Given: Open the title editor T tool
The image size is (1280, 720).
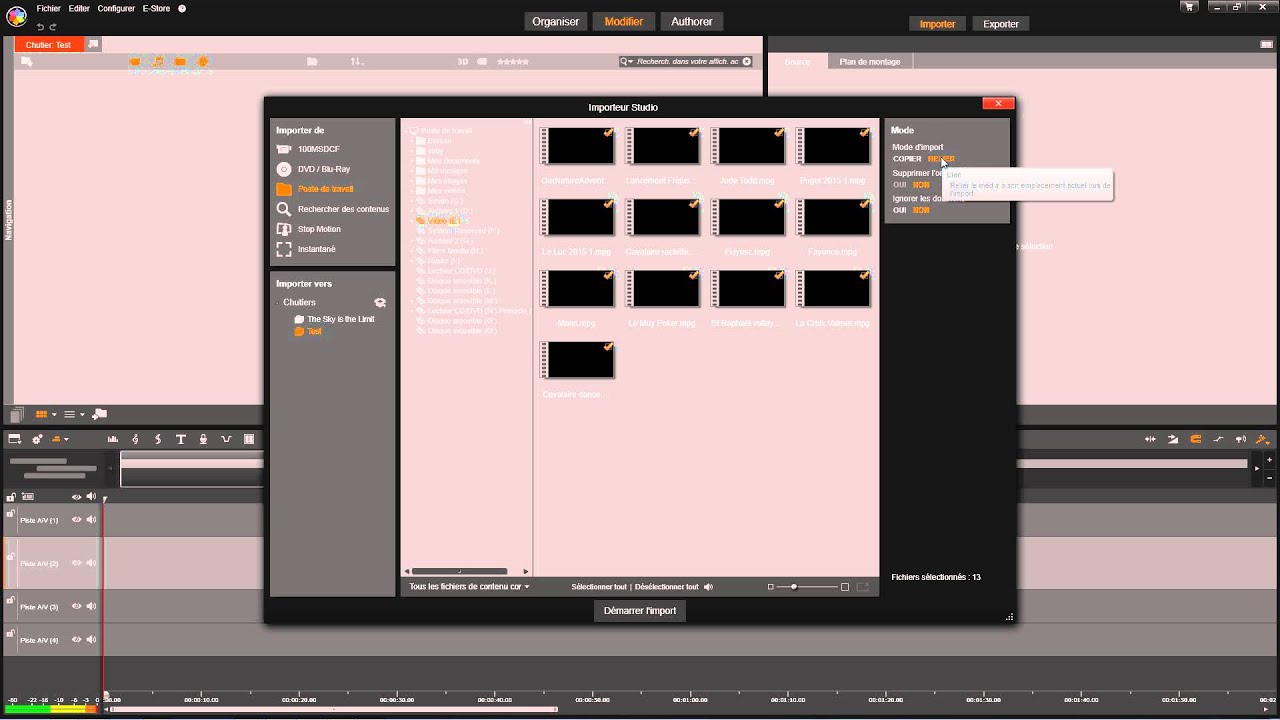Looking at the screenshot, I should (x=181, y=439).
